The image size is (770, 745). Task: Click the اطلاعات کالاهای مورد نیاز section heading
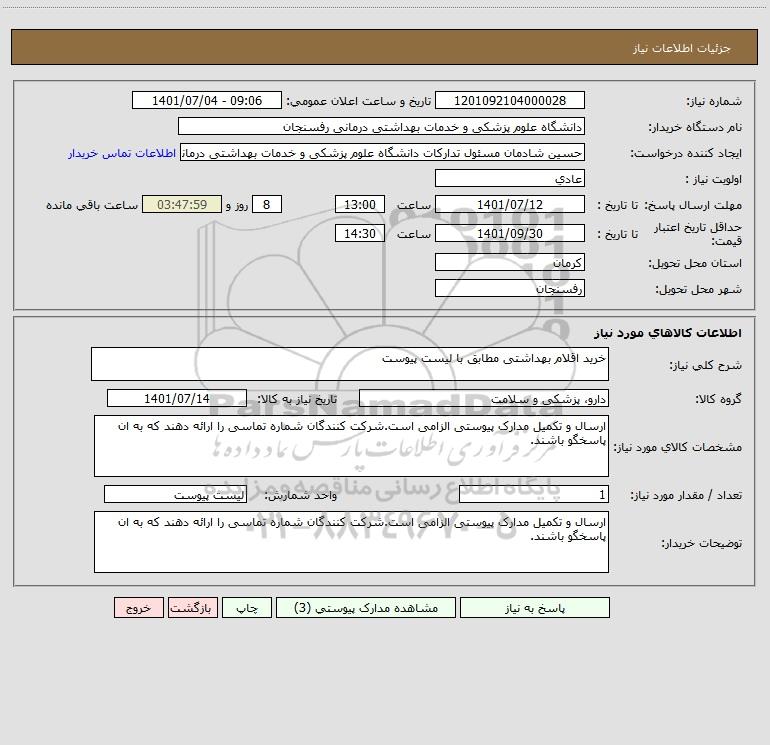click(x=668, y=333)
